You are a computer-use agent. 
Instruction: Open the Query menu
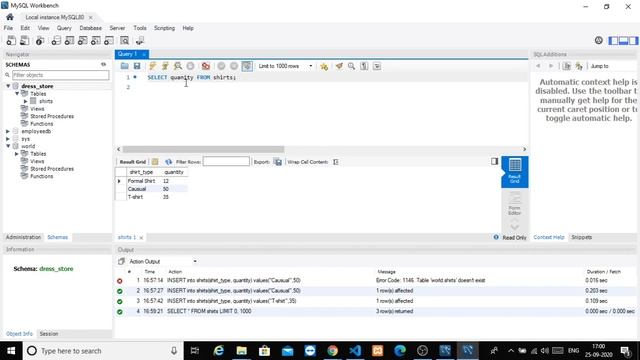click(64, 28)
